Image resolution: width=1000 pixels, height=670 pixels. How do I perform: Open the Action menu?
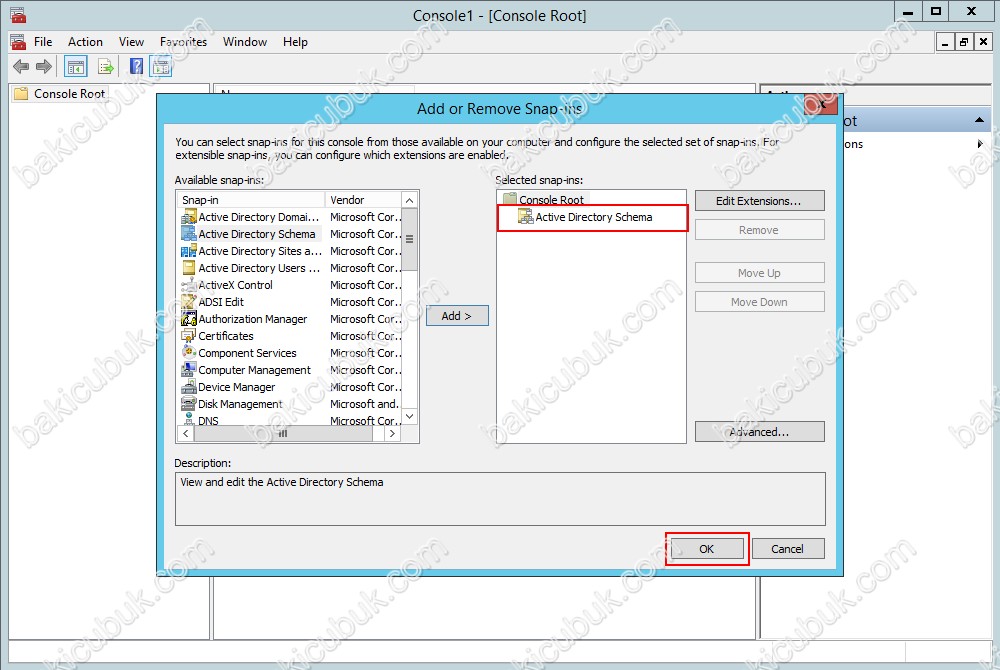[x=85, y=42]
